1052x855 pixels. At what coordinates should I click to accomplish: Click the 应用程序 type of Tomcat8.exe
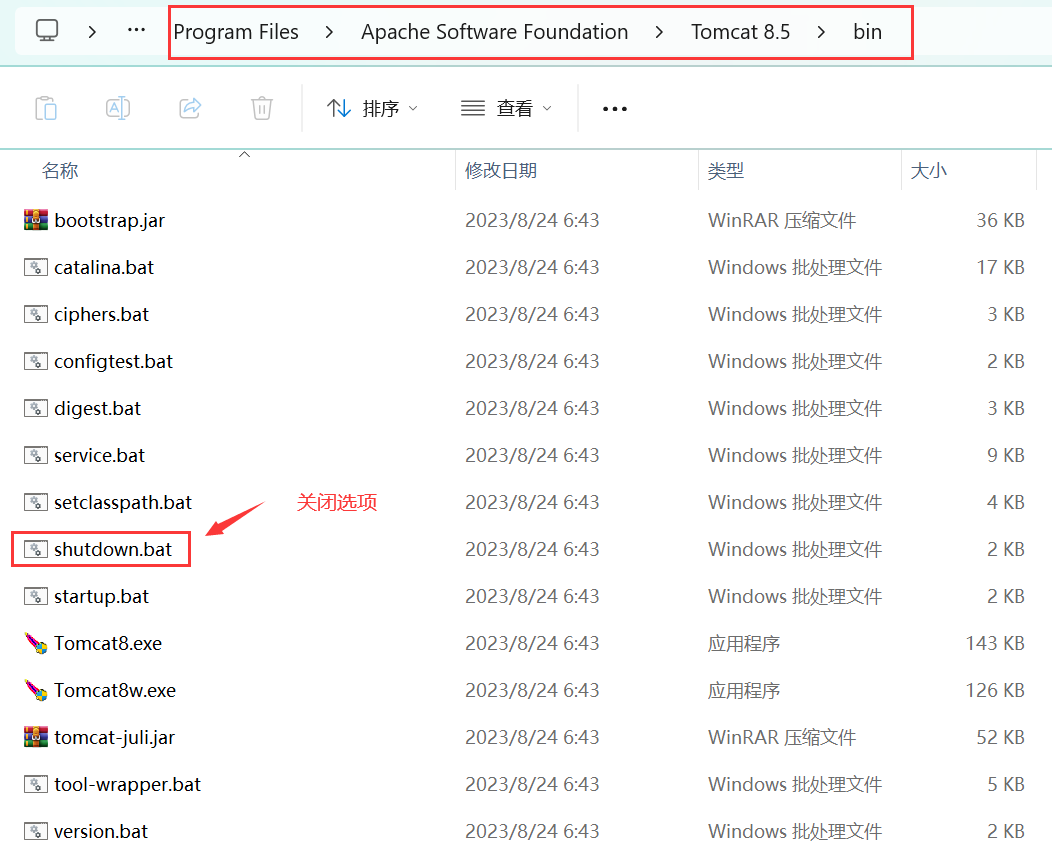(x=744, y=643)
